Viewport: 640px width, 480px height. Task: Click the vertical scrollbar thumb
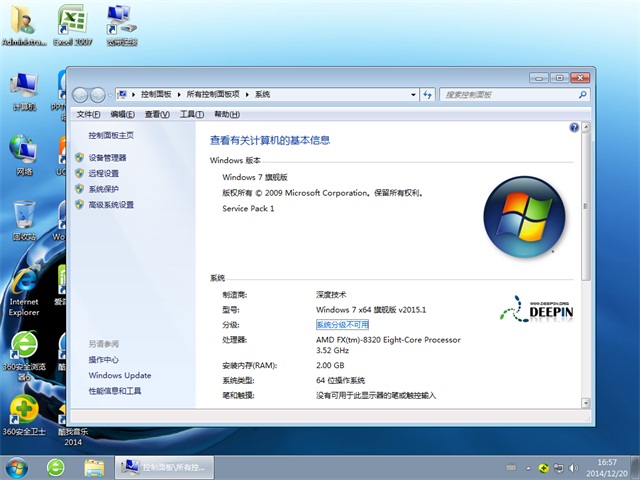click(586, 206)
